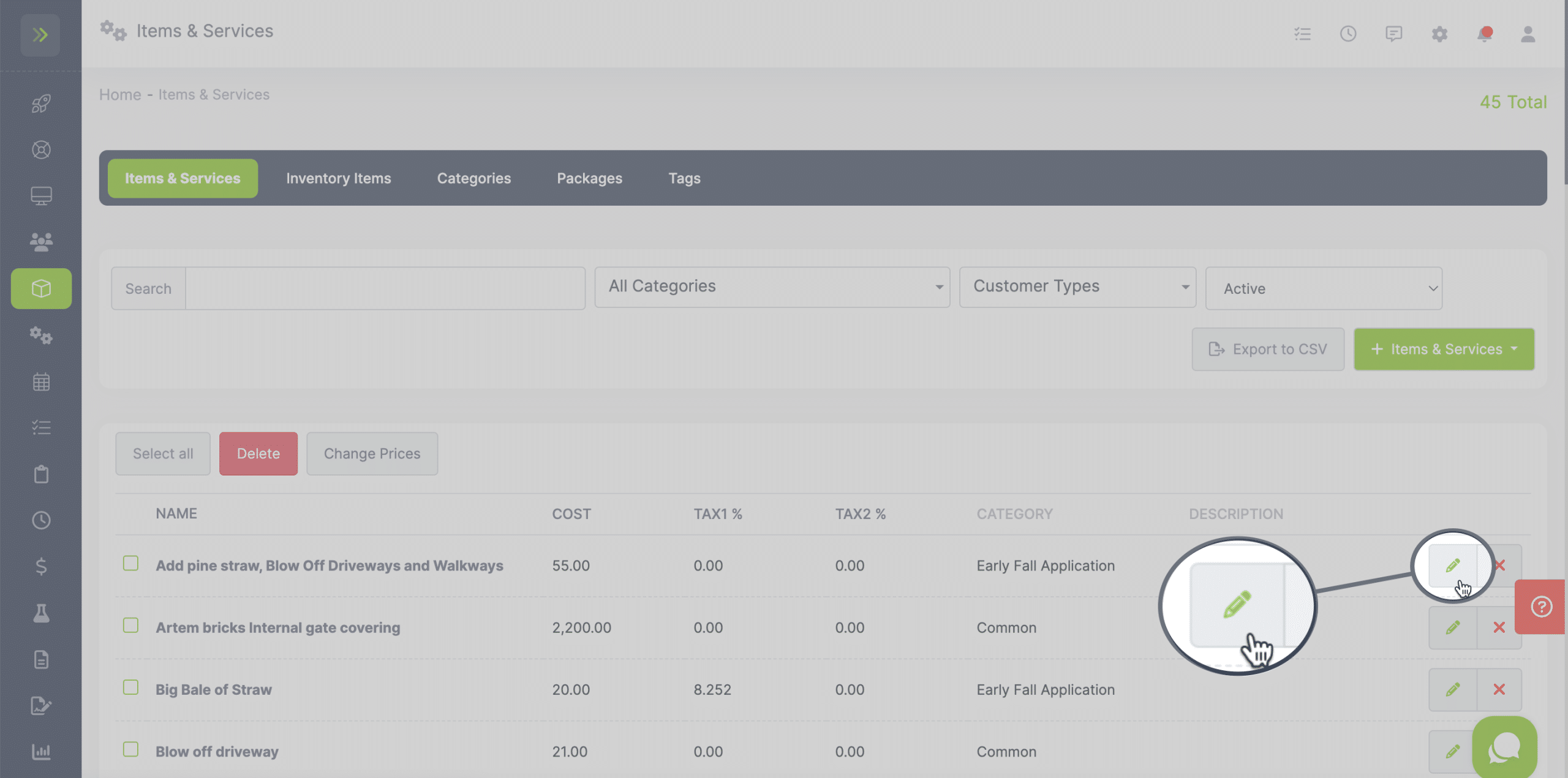Open the document sidebar icon
Viewport: 1568px width, 778px height.
(41, 659)
